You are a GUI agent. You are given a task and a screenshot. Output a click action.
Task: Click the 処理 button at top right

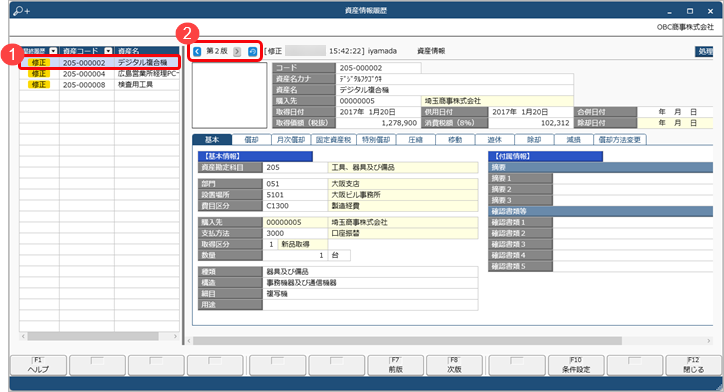click(x=705, y=51)
